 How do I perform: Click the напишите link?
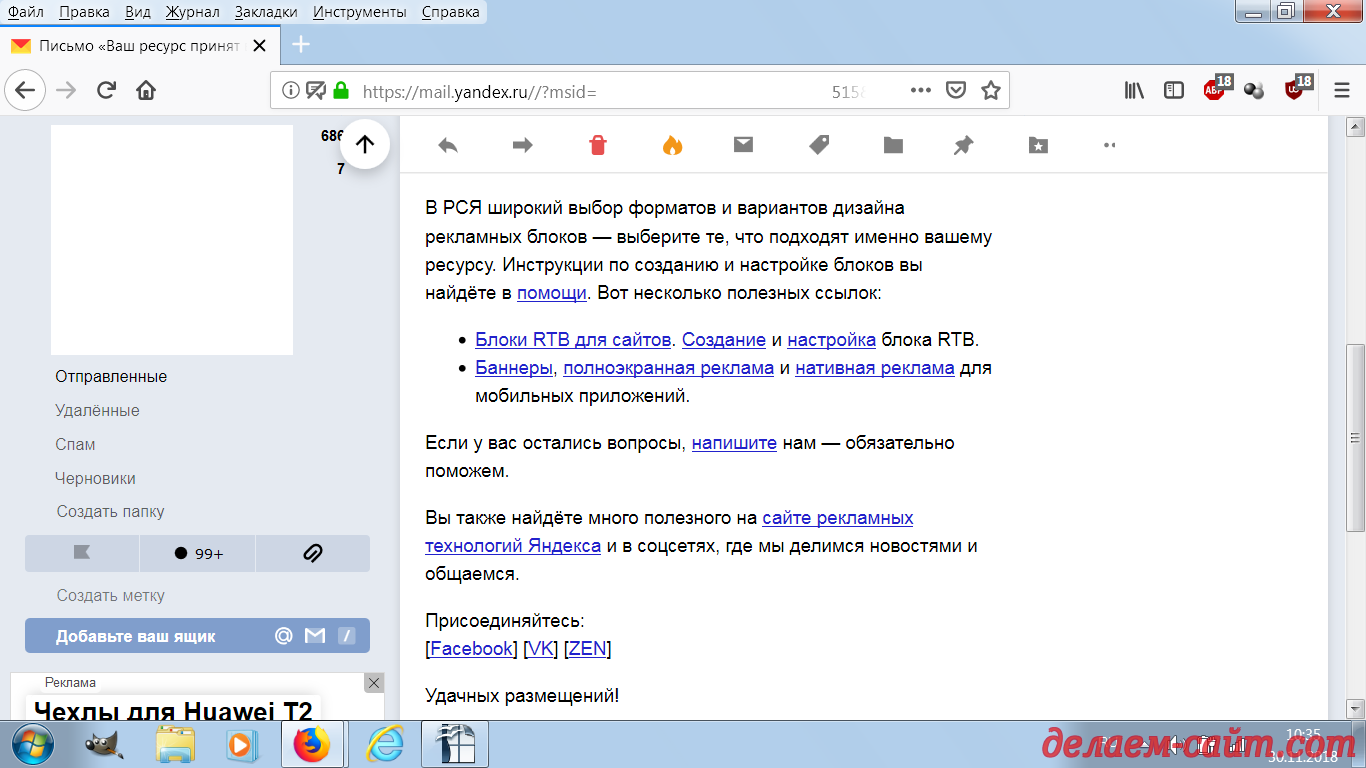tap(734, 443)
